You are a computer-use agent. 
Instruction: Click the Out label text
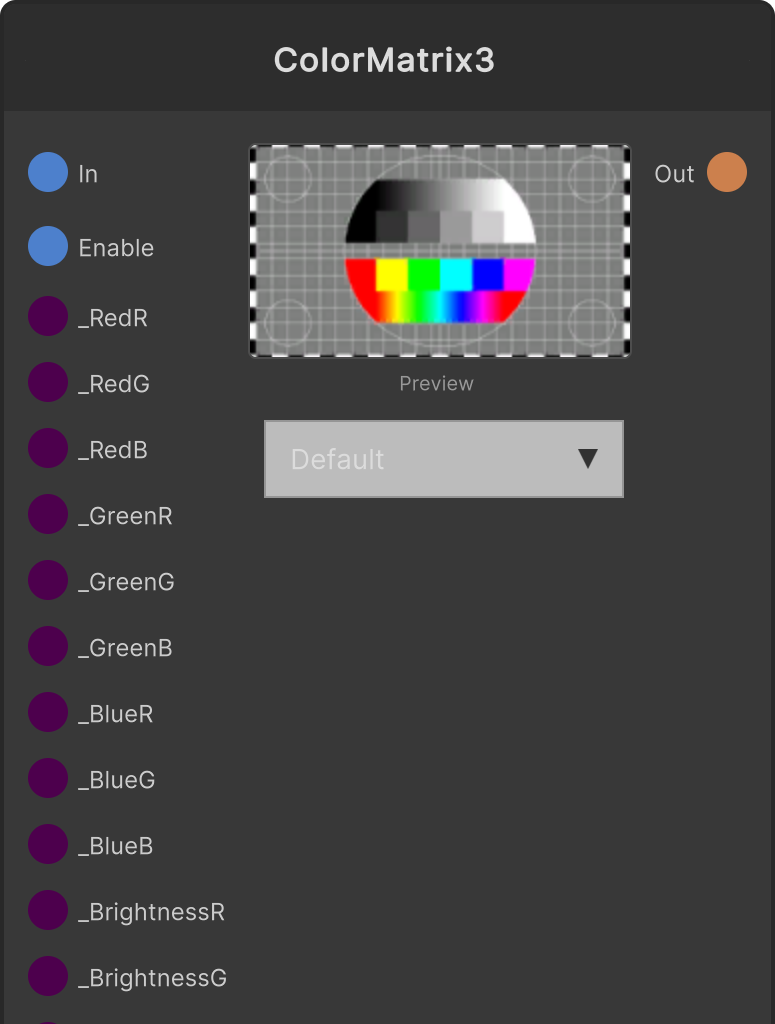coord(674,174)
